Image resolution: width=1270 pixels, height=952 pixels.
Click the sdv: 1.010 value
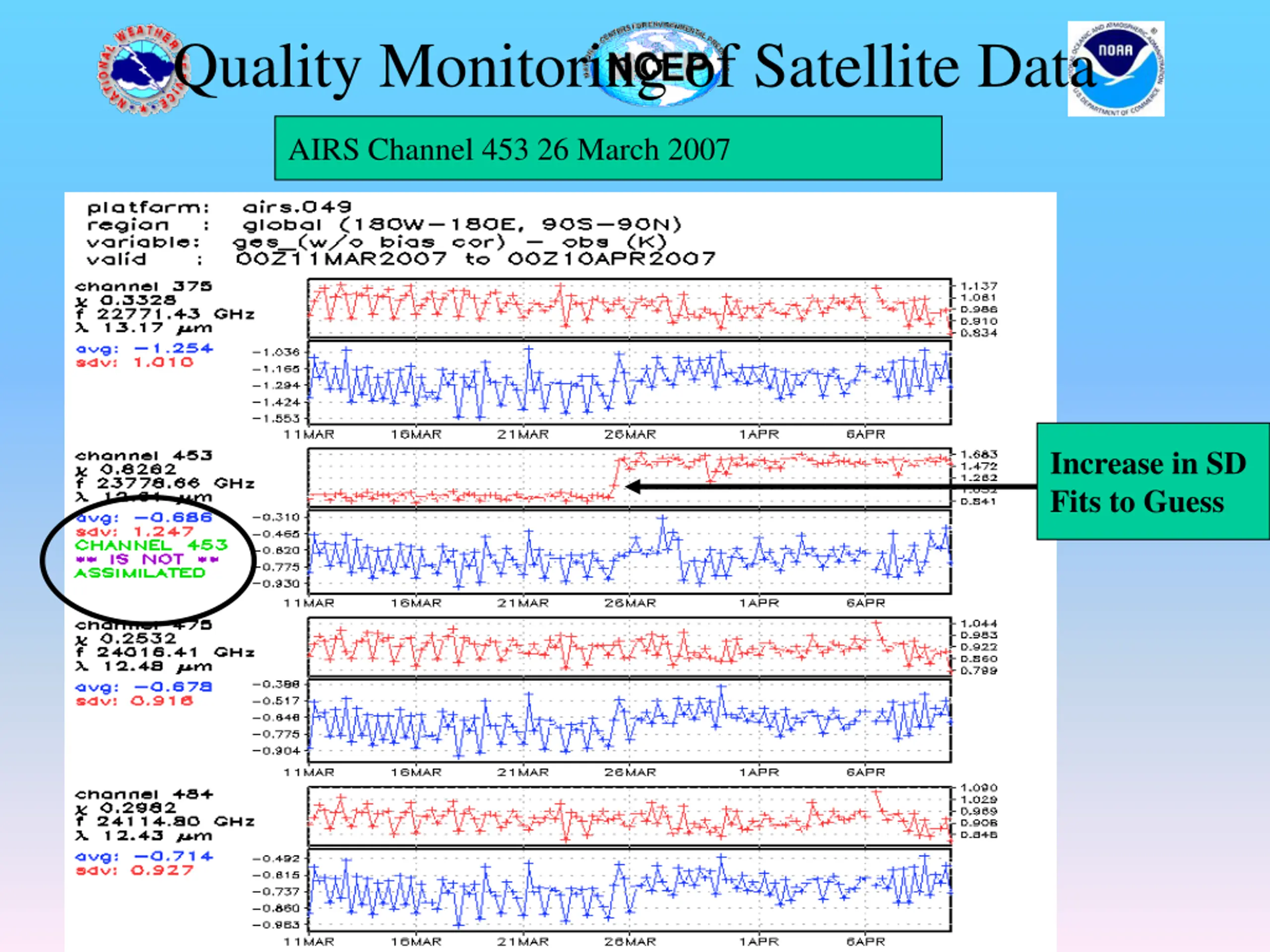click(x=134, y=362)
